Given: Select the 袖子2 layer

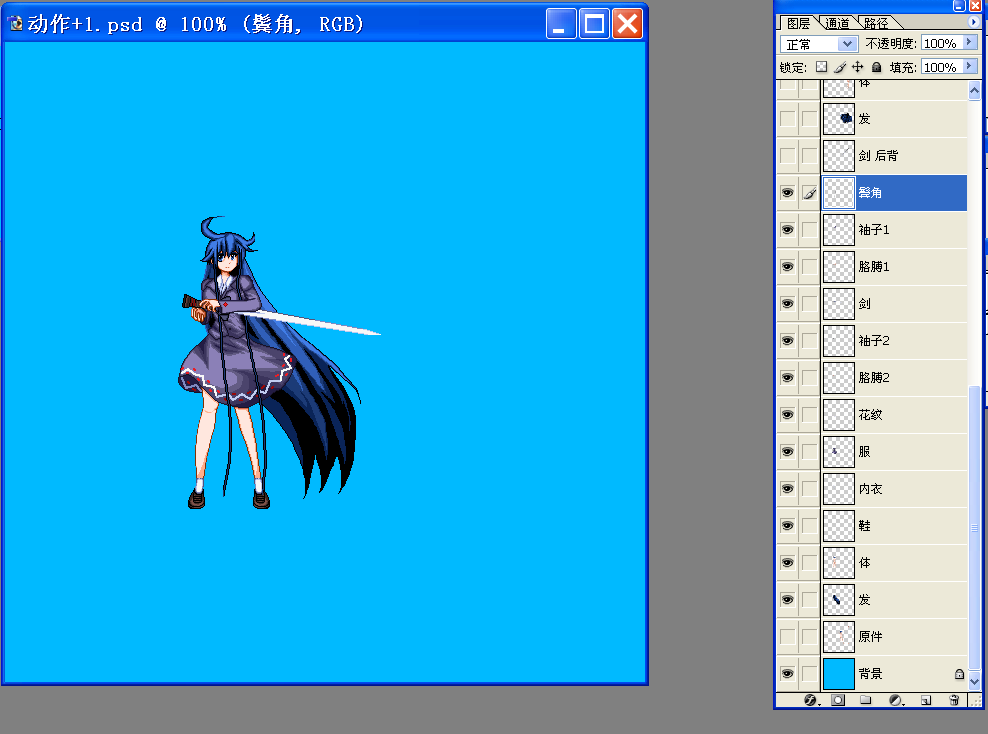Looking at the screenshot, I should click(x=895, y=341).
